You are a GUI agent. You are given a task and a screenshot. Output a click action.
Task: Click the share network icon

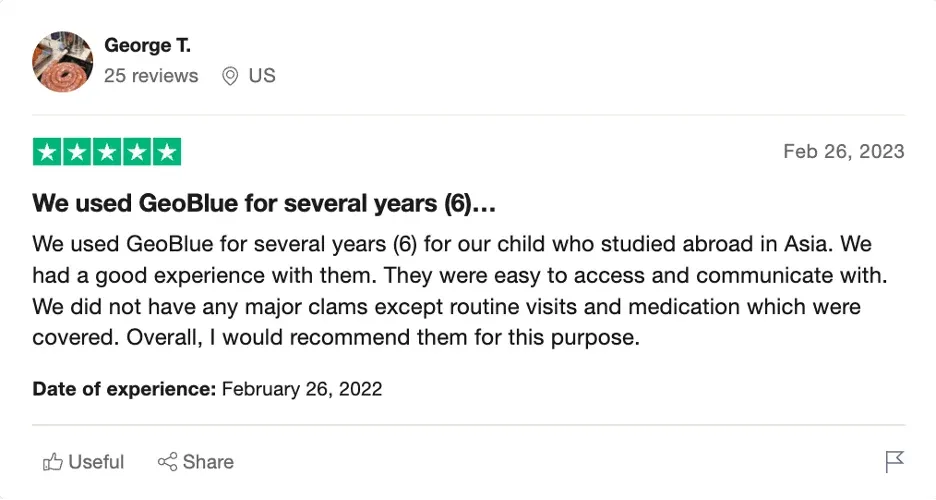point(167,462)
